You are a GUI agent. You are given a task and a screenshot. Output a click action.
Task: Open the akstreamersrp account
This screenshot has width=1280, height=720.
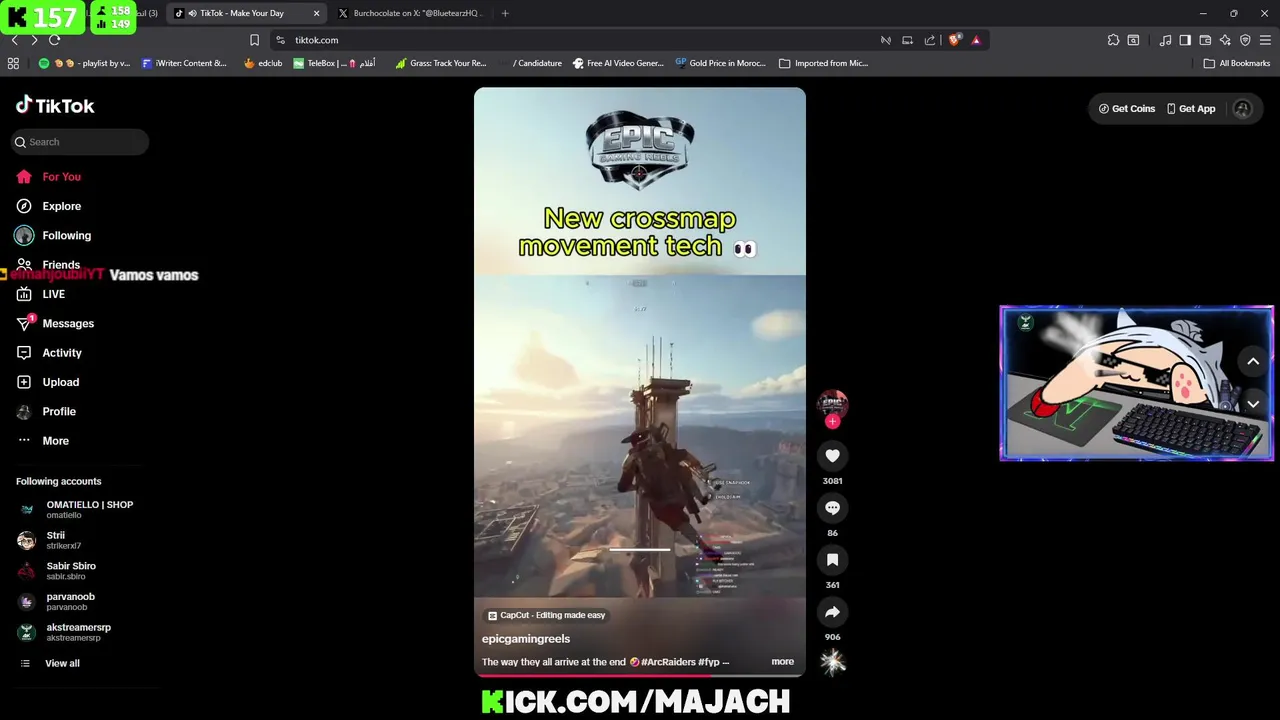pyautogui.click(x=65, y=632)
